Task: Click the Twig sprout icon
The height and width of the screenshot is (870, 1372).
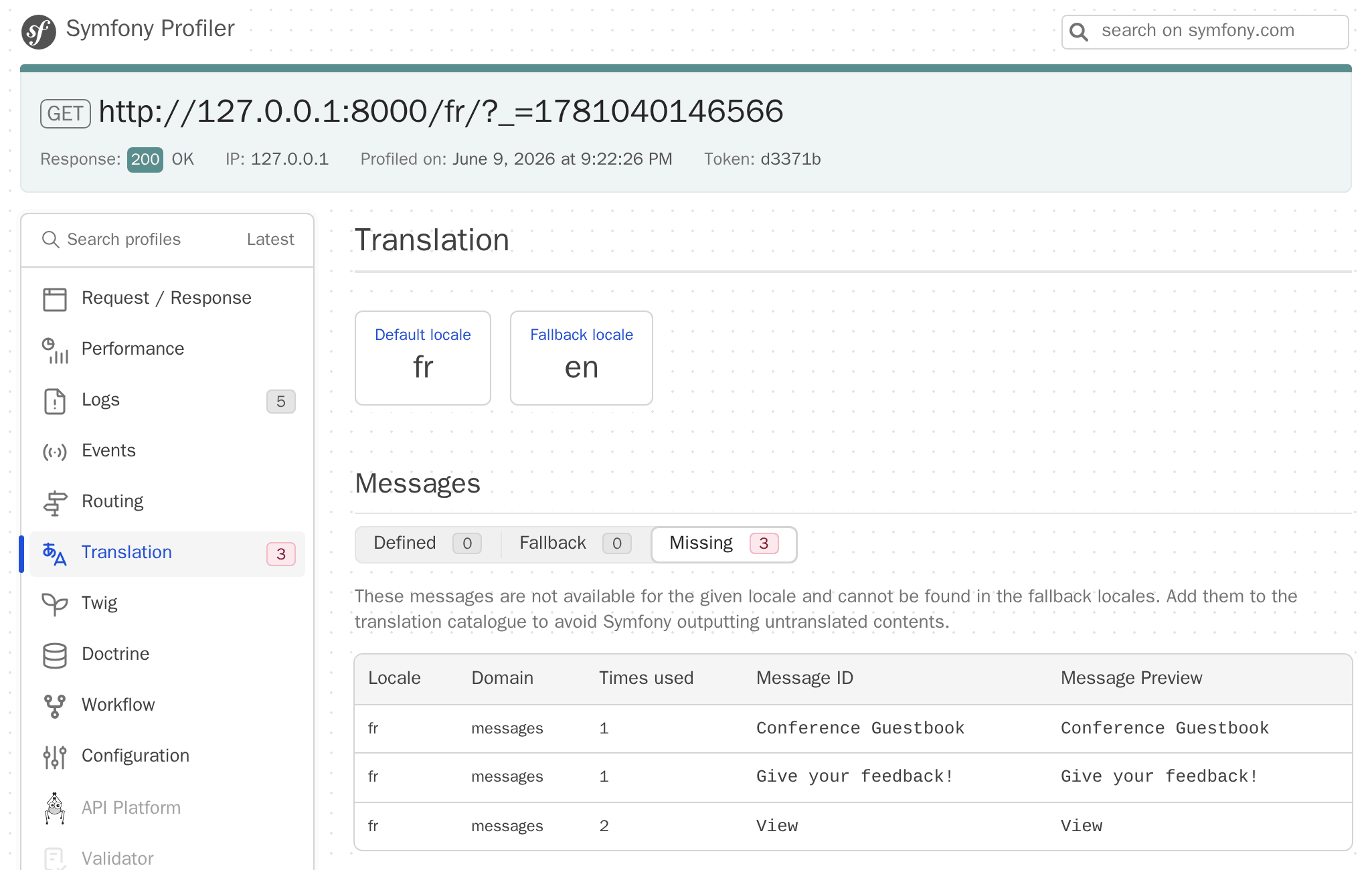Action: pos(55,604)
